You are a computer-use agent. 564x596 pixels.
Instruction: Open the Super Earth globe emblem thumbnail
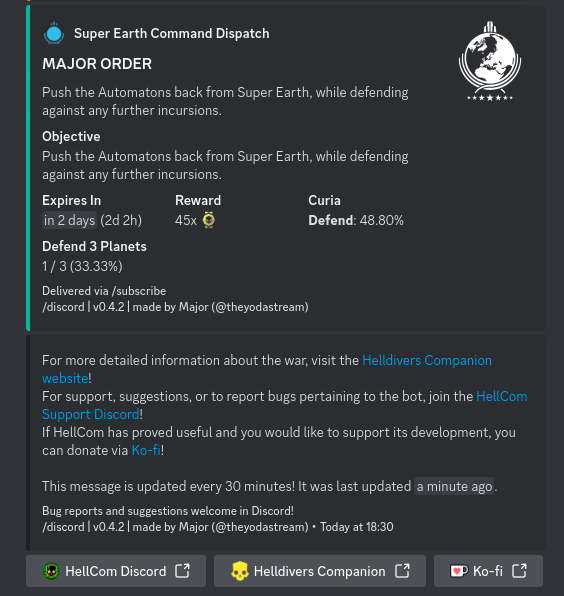(x=490, y=61)
